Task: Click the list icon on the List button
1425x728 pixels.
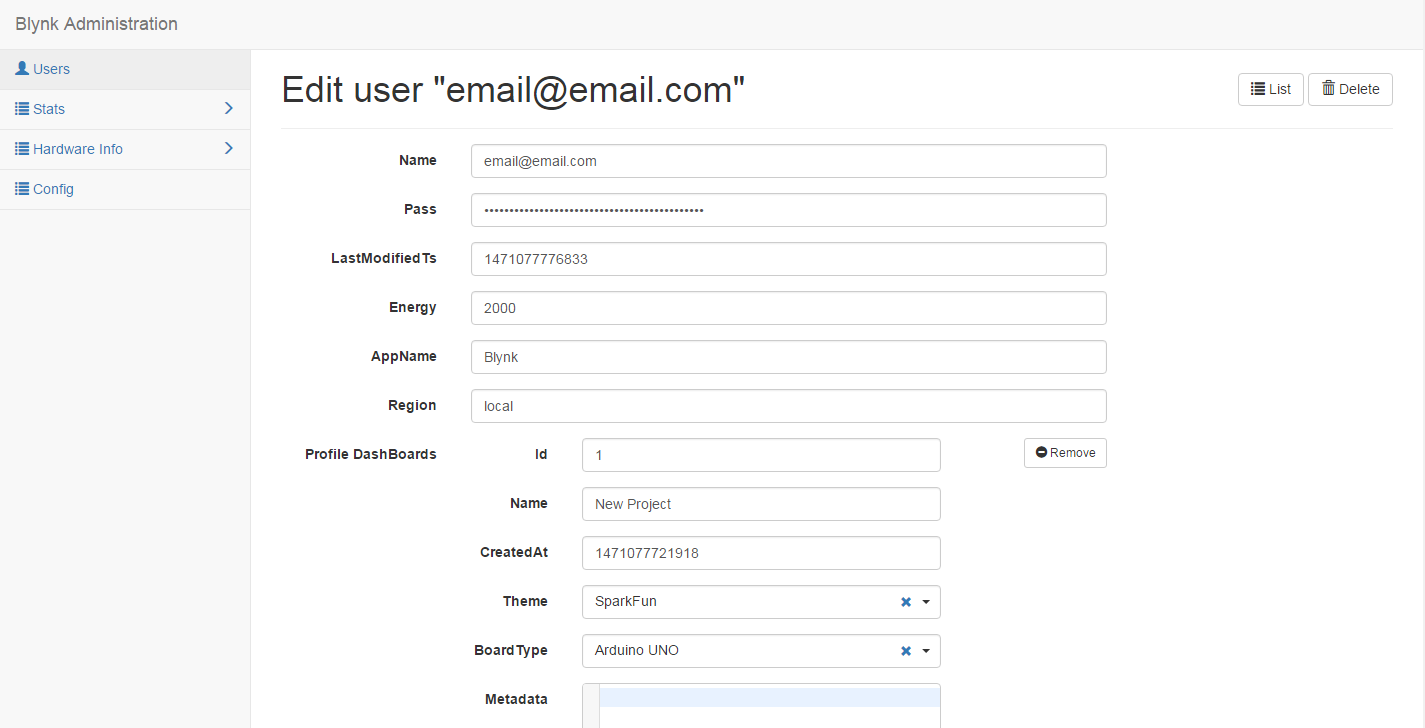Action: click(1258, 89)
